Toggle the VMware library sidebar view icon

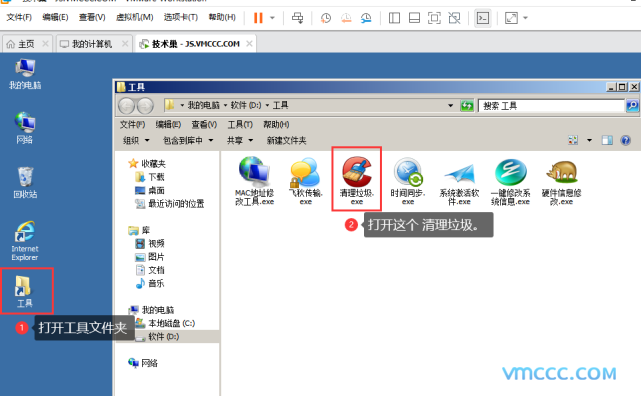[394, 18]
